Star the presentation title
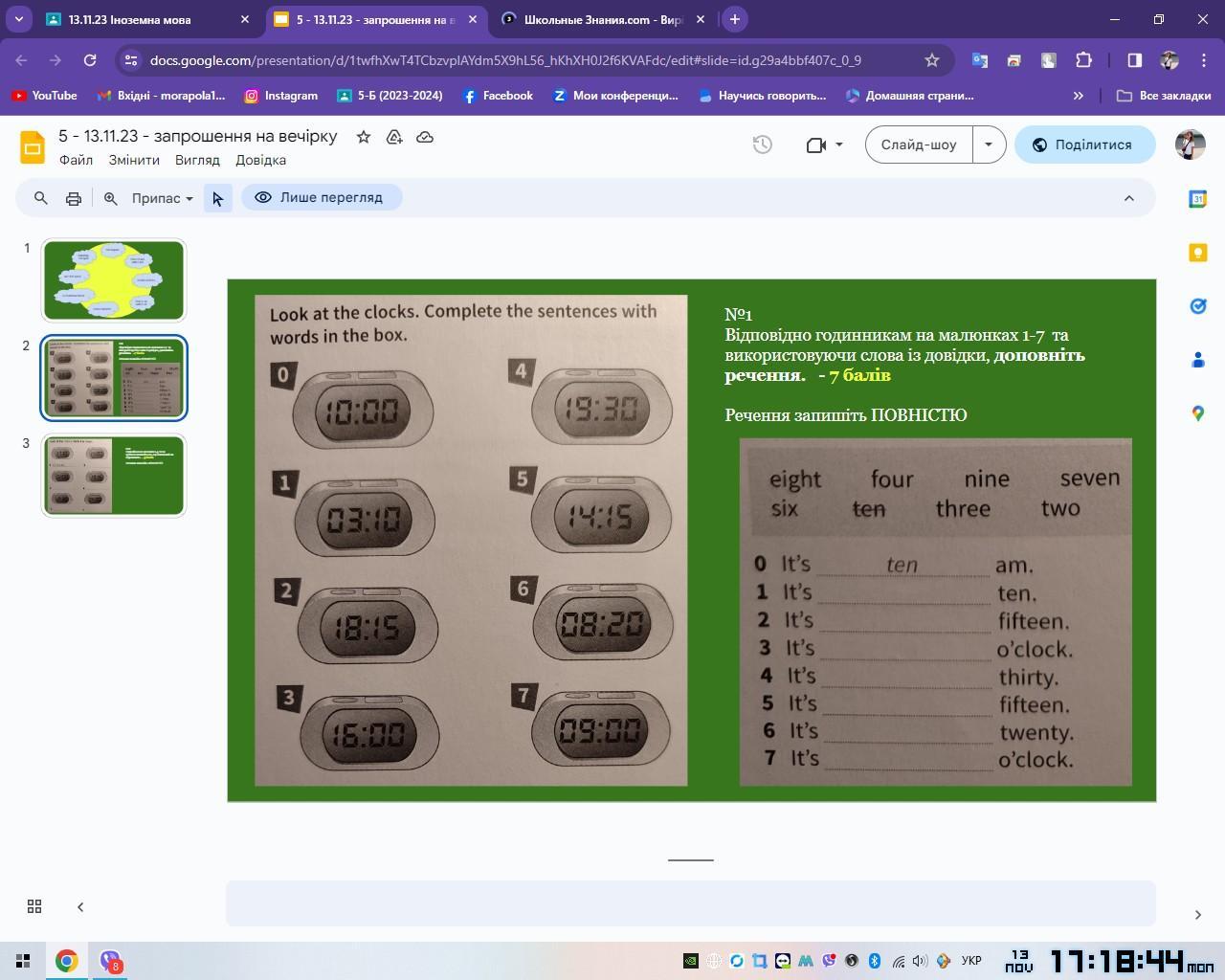This screenshot has height=980, width=1225. 364,137
